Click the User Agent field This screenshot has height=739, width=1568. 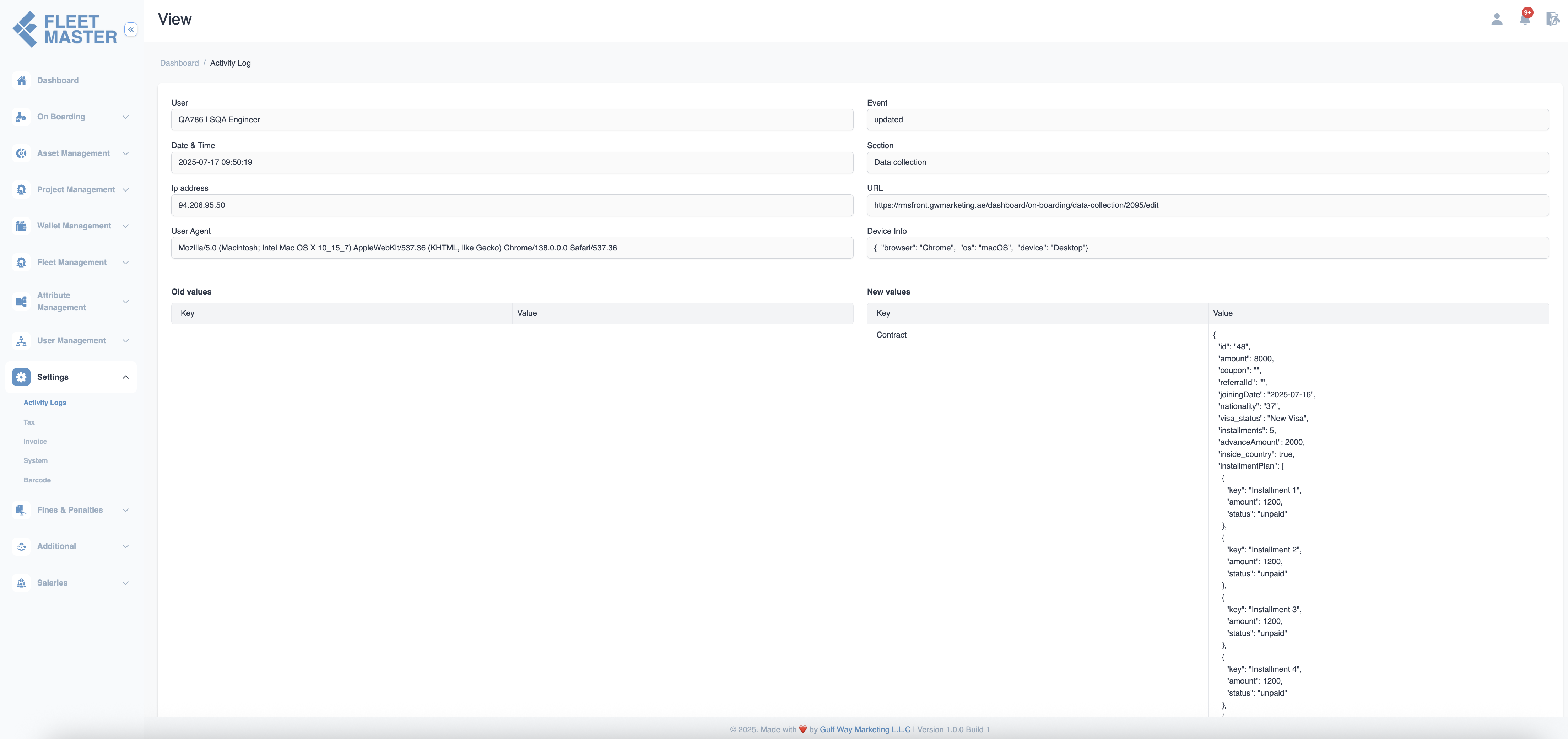point(512,248)
